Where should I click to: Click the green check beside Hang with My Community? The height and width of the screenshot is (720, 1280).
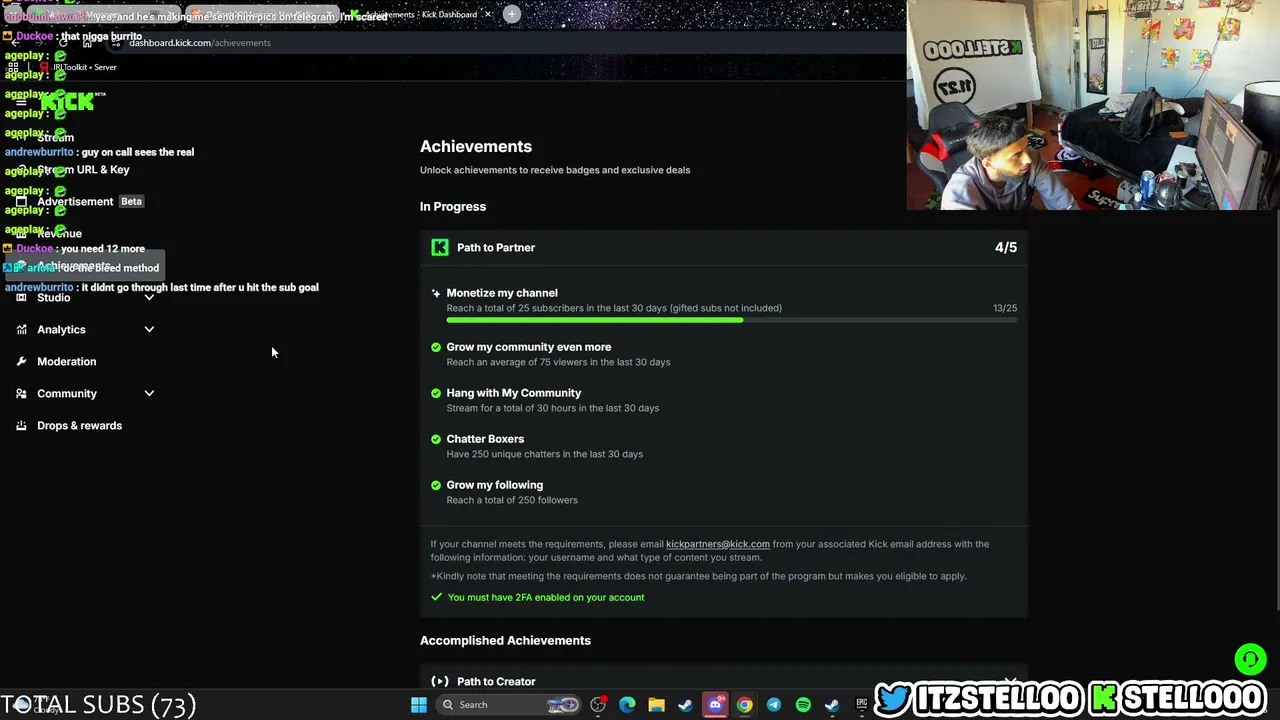click(x=436, y=393)
